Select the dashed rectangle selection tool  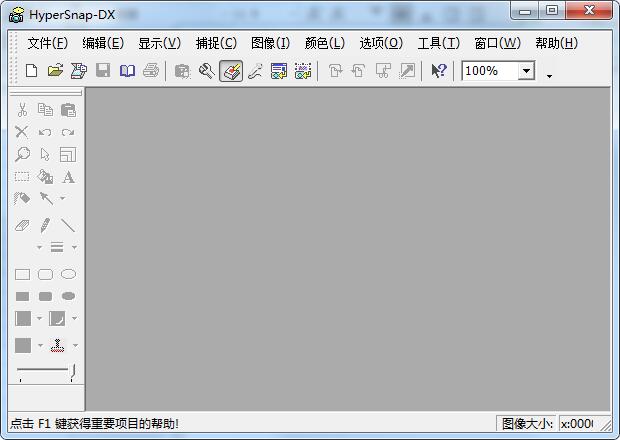[x=22, y=176]
